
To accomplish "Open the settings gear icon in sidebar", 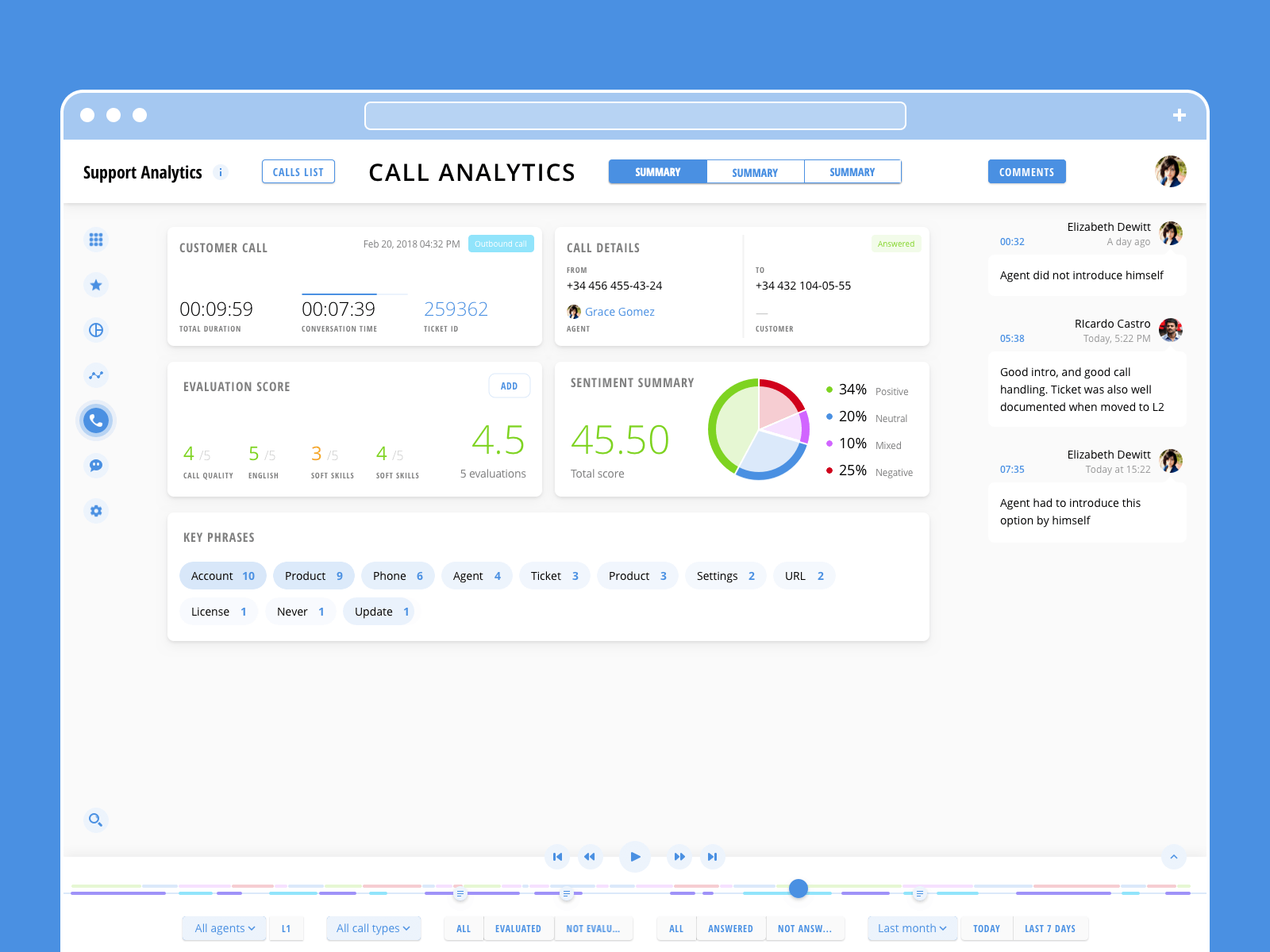I will [x=96, y=511].
